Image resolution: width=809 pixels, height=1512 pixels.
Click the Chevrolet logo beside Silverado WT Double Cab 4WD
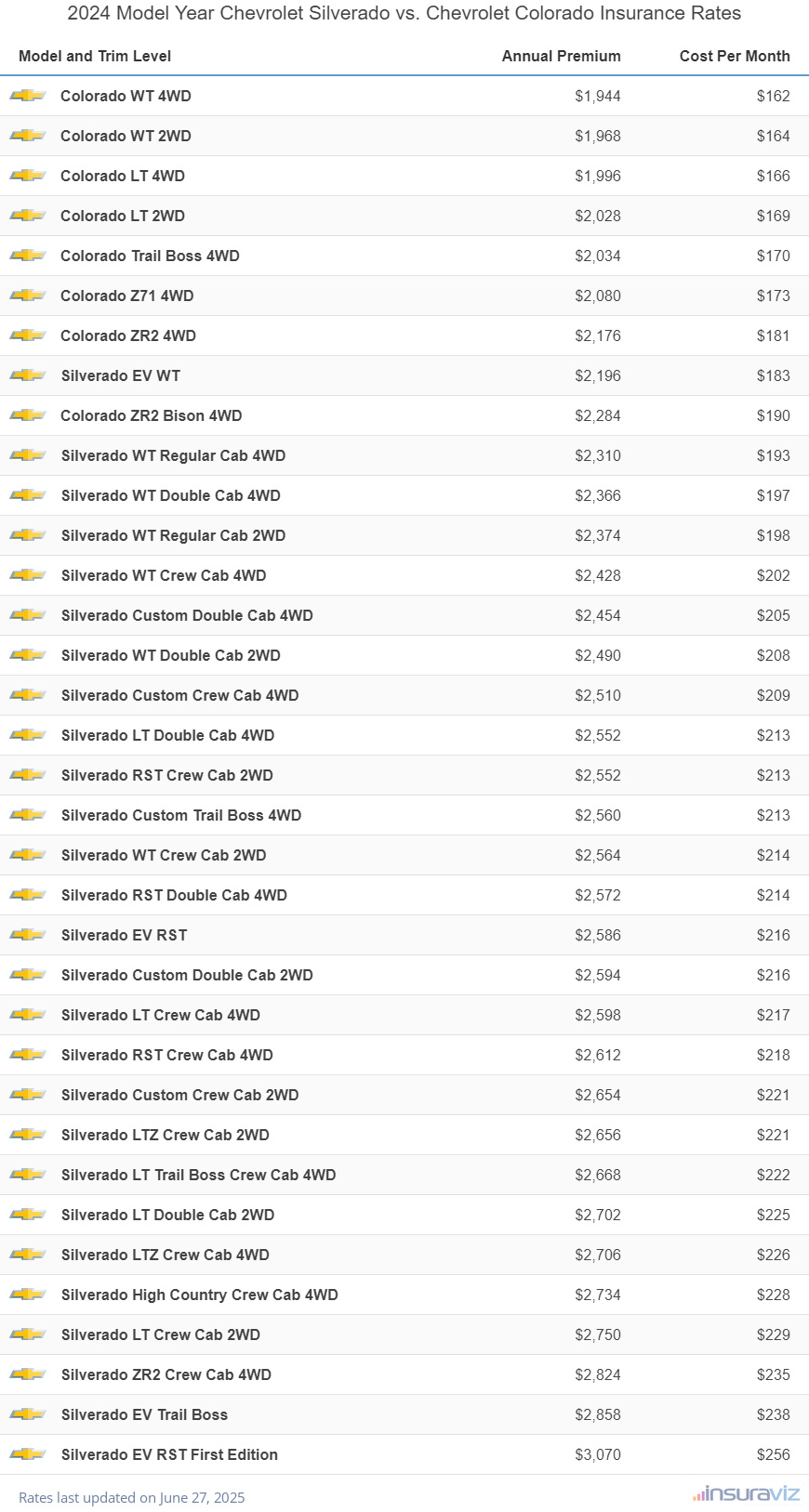coord(28,495)
